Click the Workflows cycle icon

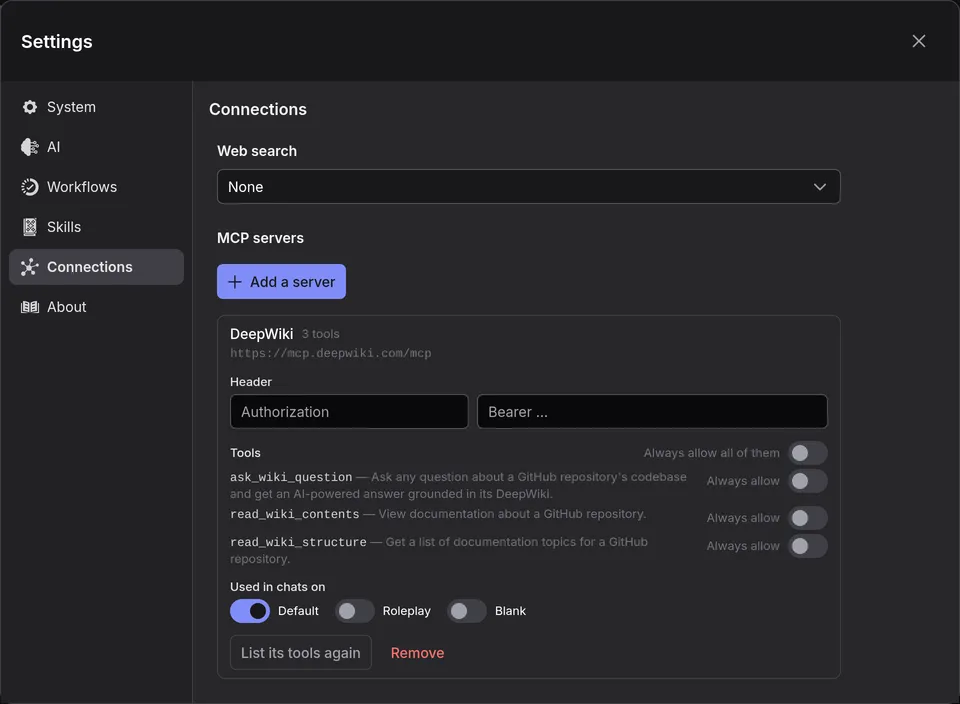29,187
